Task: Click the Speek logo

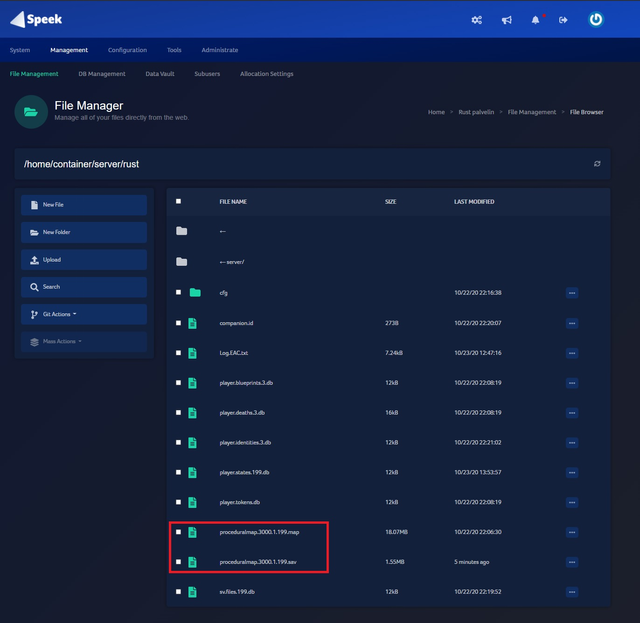Action: tap(36, 19)
